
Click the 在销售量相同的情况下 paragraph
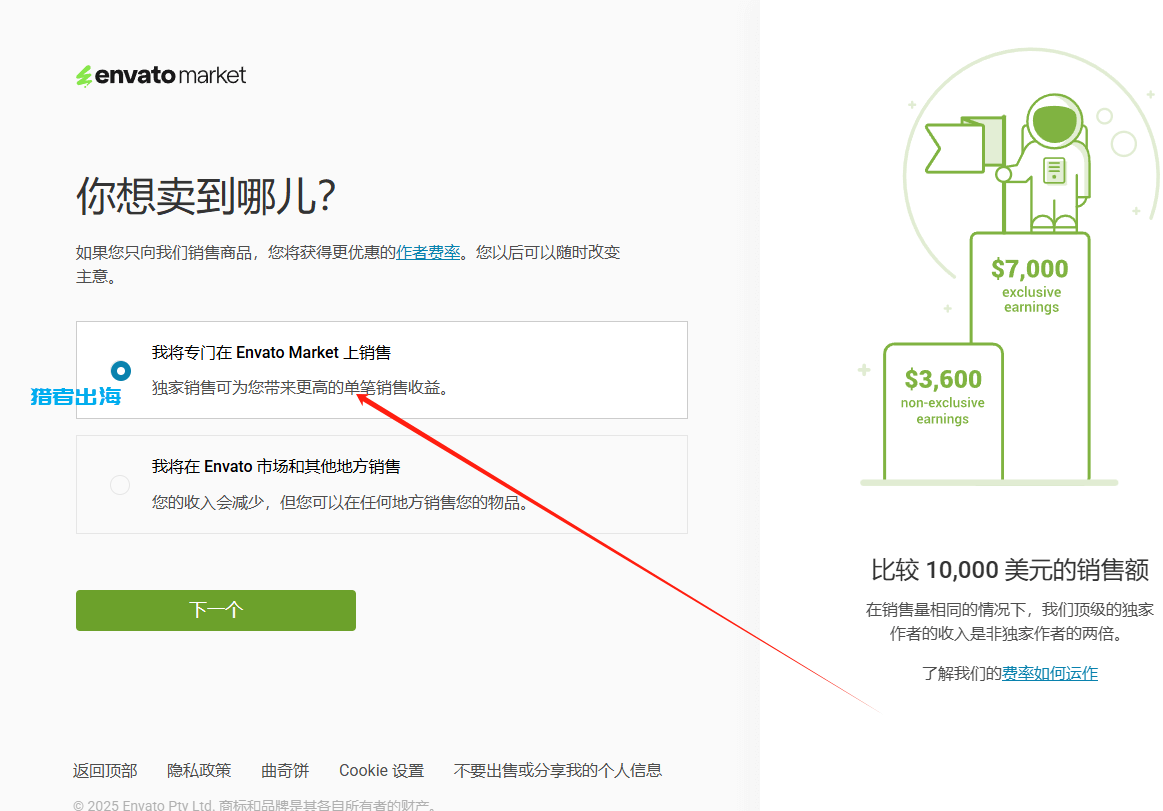[1009, 621]
